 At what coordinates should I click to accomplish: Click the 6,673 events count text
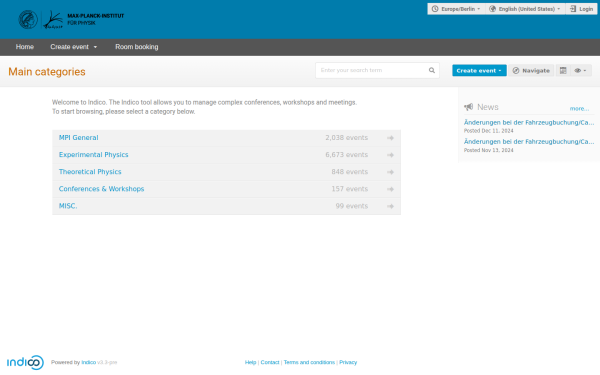(x=346, y=155)
